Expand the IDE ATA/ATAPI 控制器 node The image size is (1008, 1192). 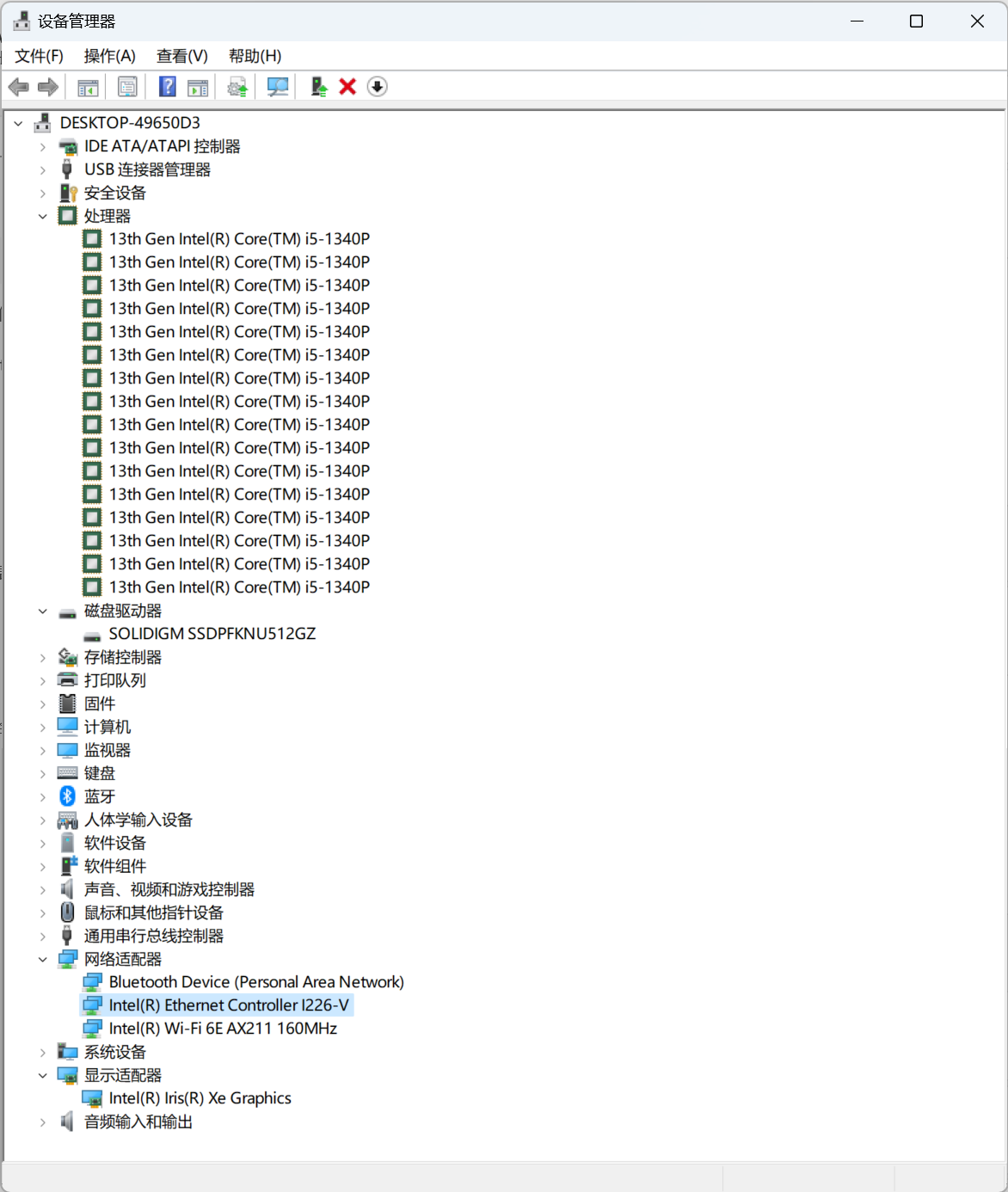tap(43, 146)
